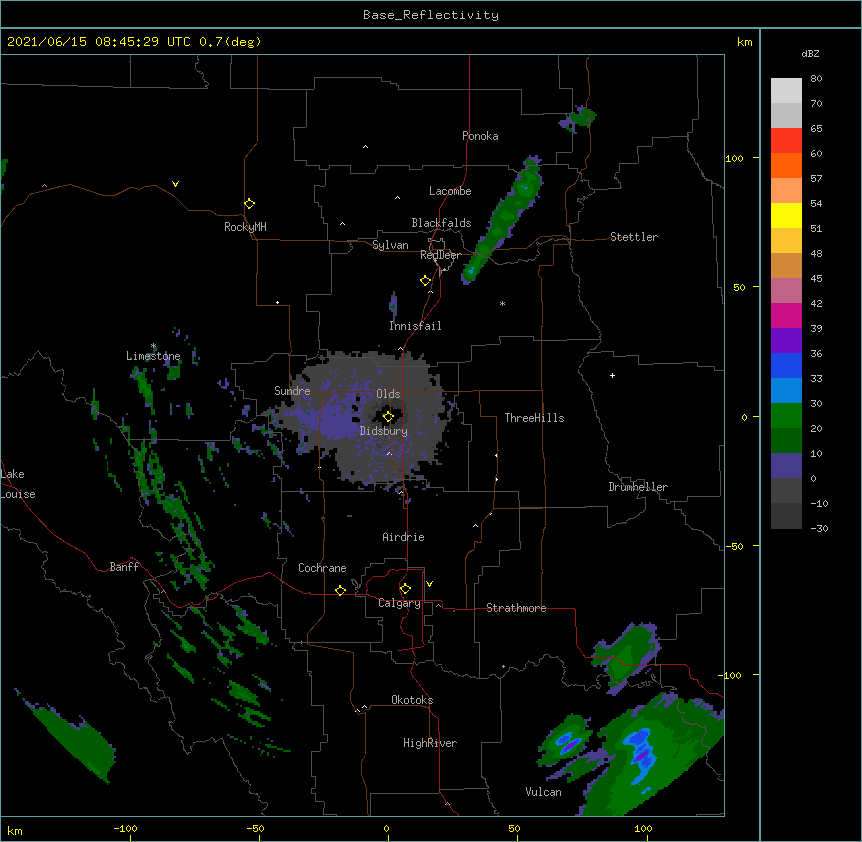This screenshot has height=842, width=862.
Task: Click the green echo band east of RedDeer
Action: coord(503,220)
